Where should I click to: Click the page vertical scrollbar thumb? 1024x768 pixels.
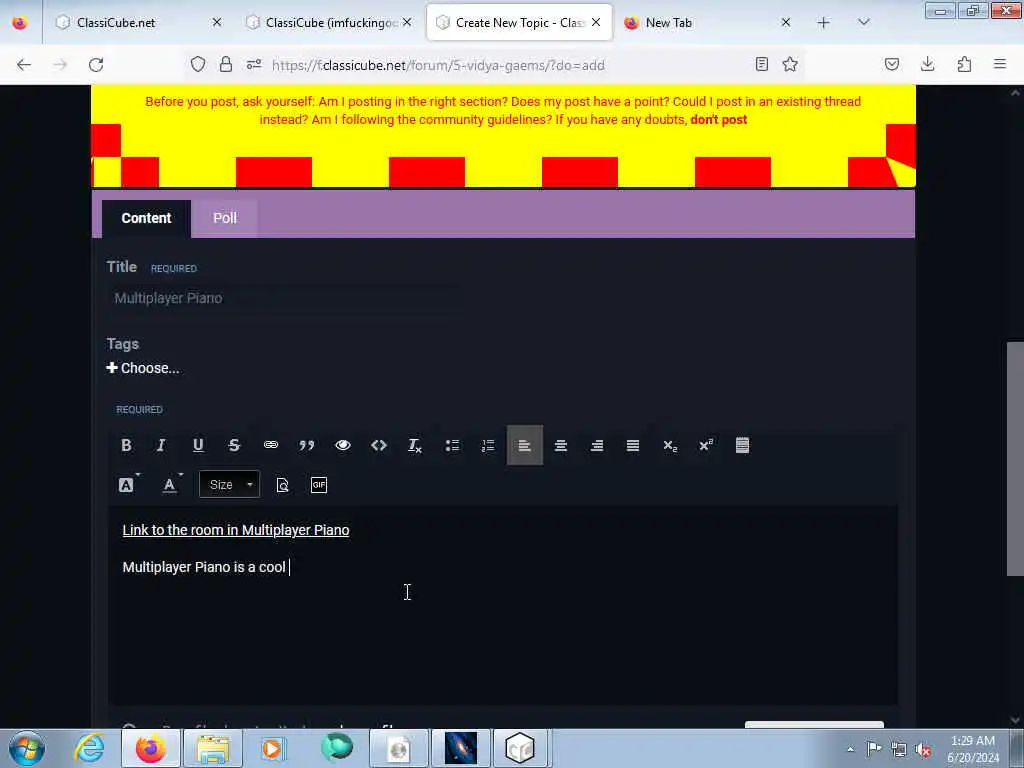[x=1015, y=458]
